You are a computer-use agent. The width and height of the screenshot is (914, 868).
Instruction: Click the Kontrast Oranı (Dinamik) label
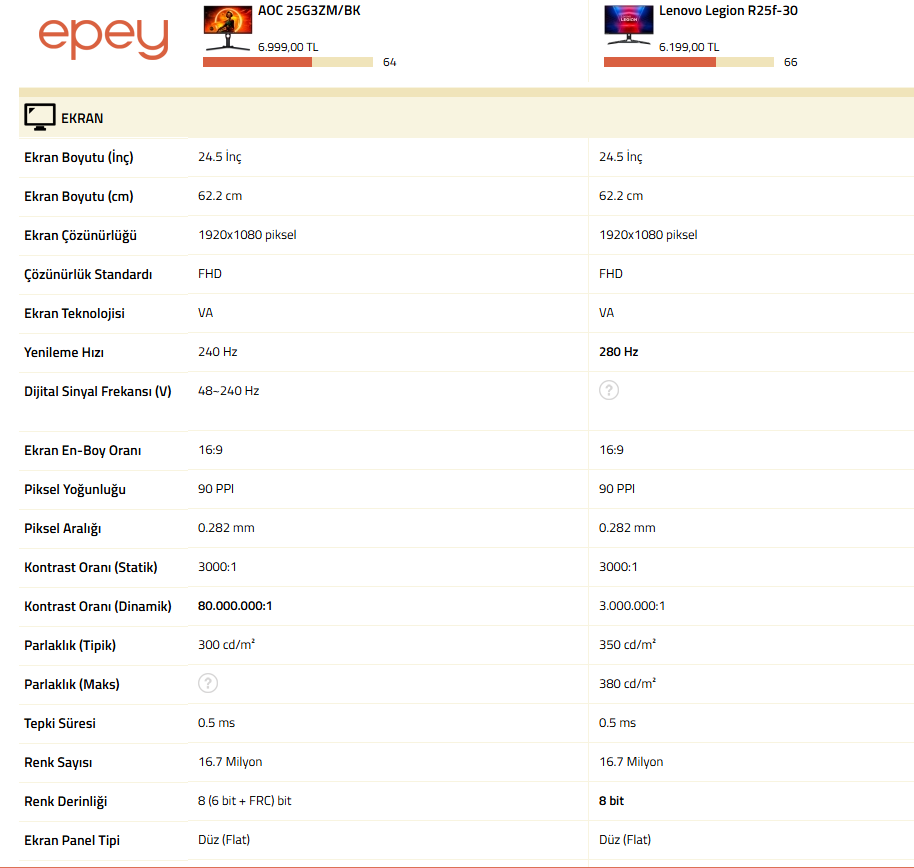coord(98,607)
